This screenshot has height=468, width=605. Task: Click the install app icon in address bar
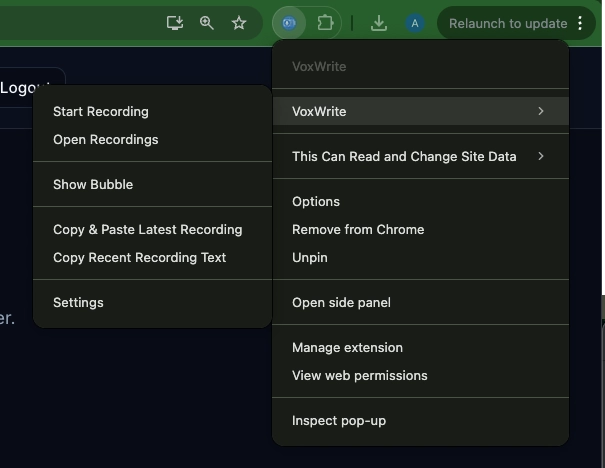(175, 23)
